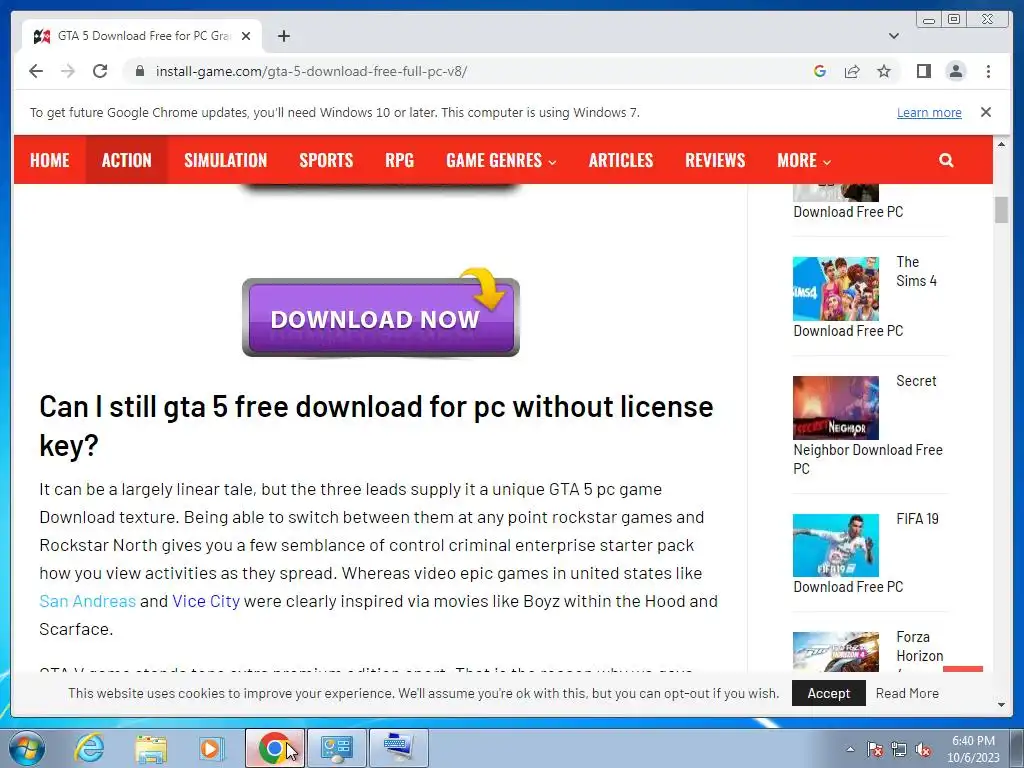Launch Internet Explorer from taskbar
This screenshot has height=768, width=1024.
89,748
